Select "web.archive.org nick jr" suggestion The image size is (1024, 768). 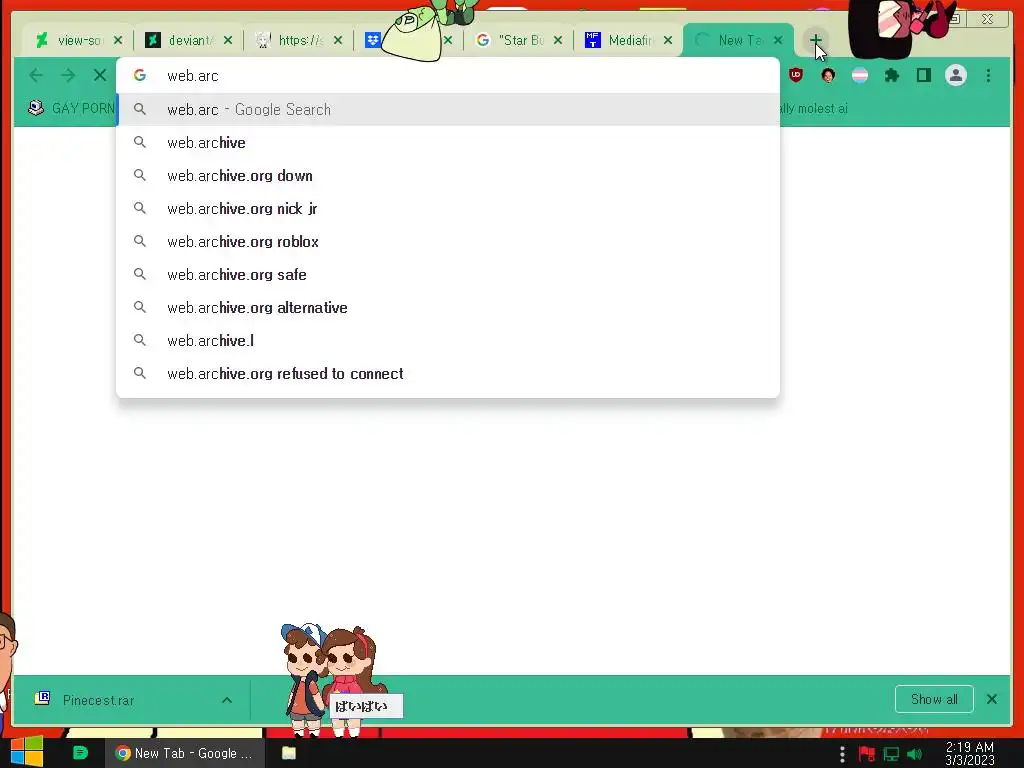click(448, 208)
